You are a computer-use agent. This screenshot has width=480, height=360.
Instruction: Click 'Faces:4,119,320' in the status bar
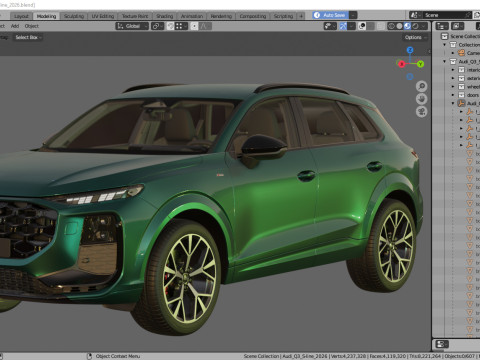click(387, 356)
